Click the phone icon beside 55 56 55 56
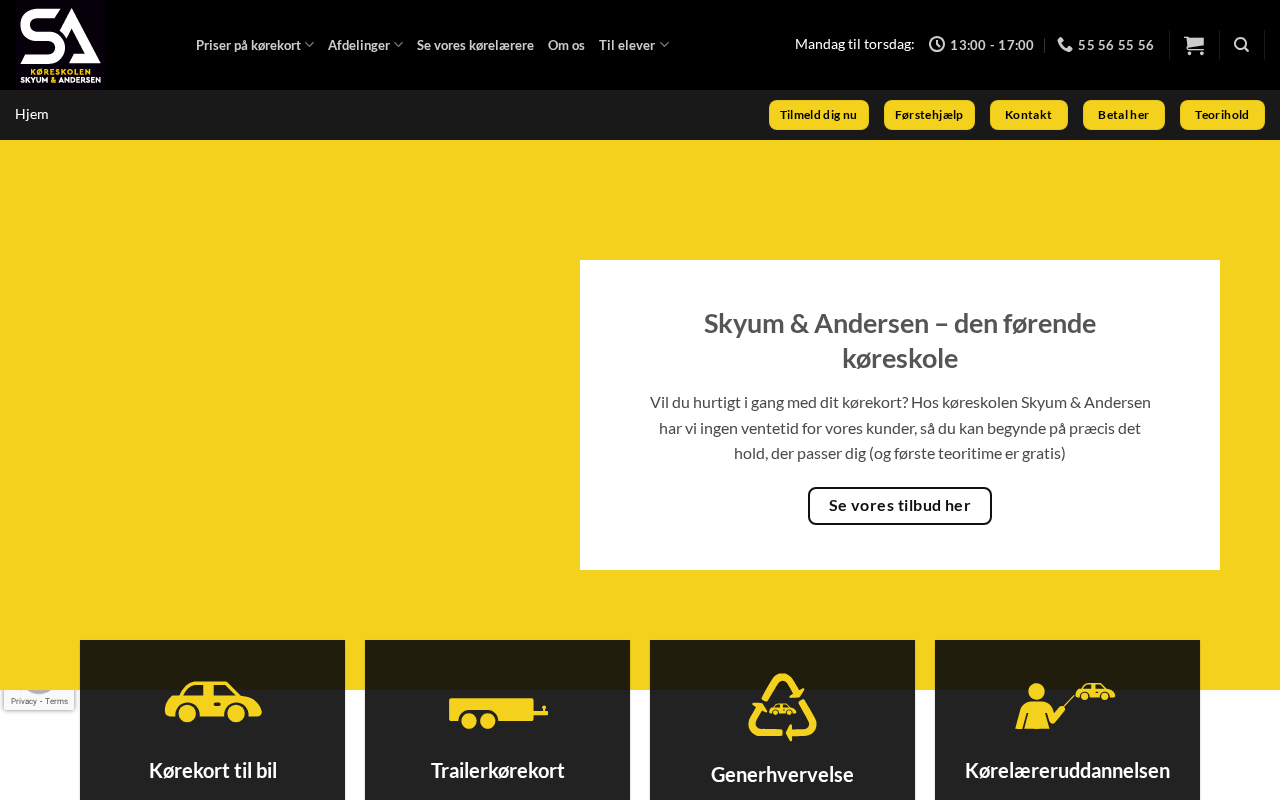The image size is (1280, 800). pos(1065,45)
